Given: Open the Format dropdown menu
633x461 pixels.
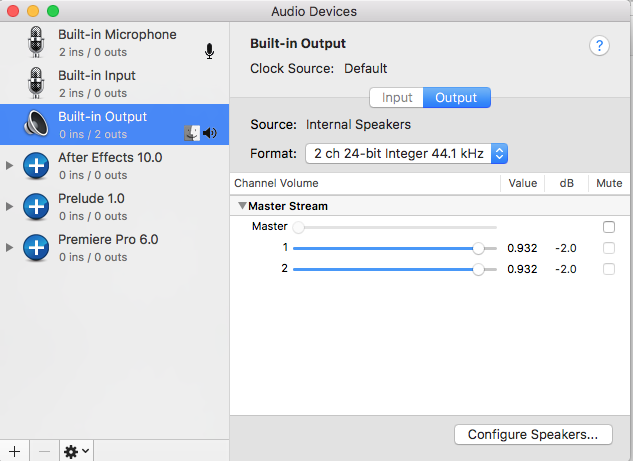Looking at the screenshot, I should pos(407,153).
